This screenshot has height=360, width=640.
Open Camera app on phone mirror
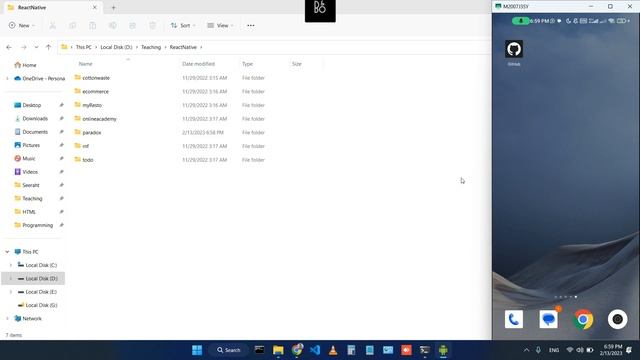point(618,319)
